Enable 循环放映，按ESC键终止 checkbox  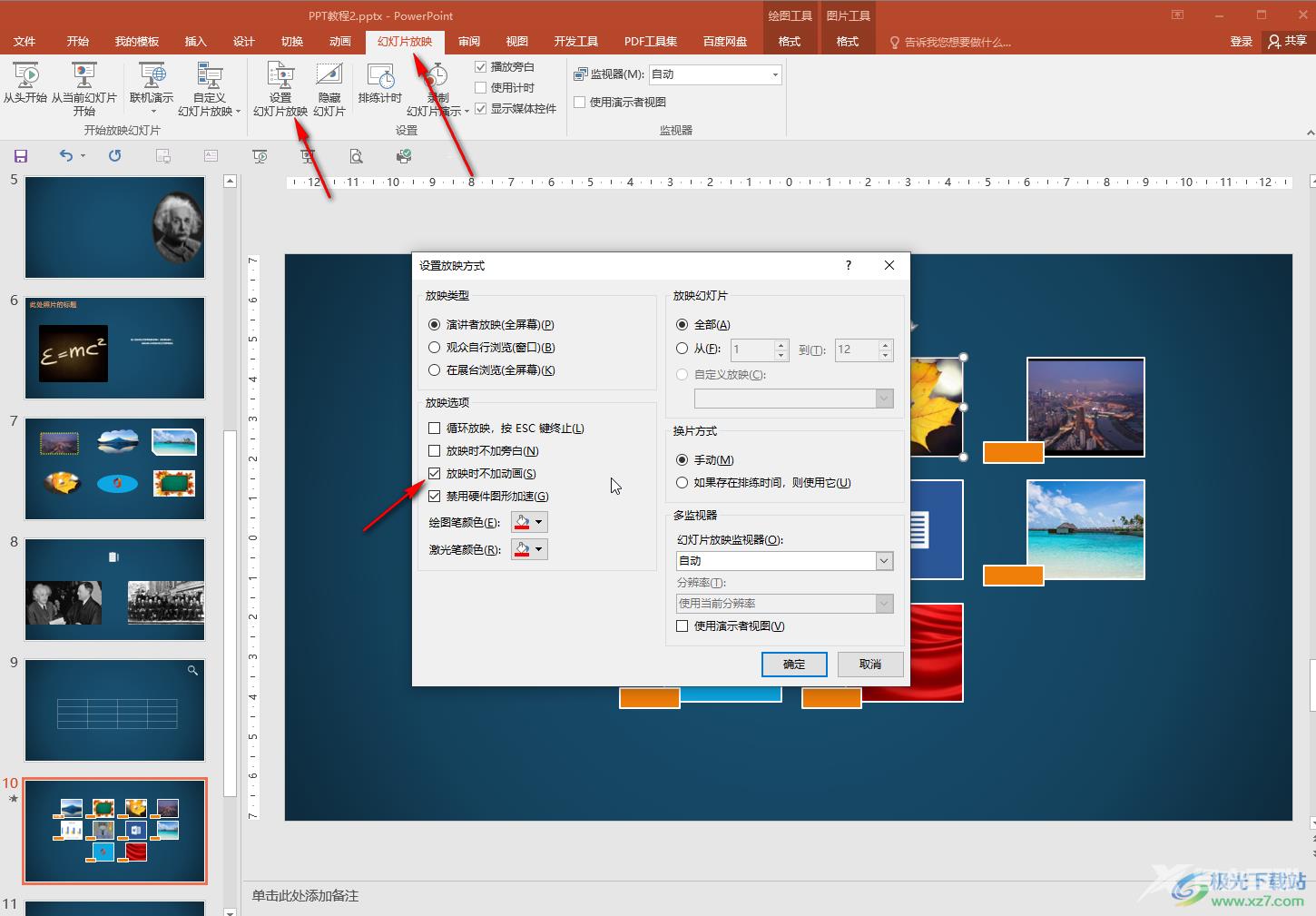coord(434,428)
